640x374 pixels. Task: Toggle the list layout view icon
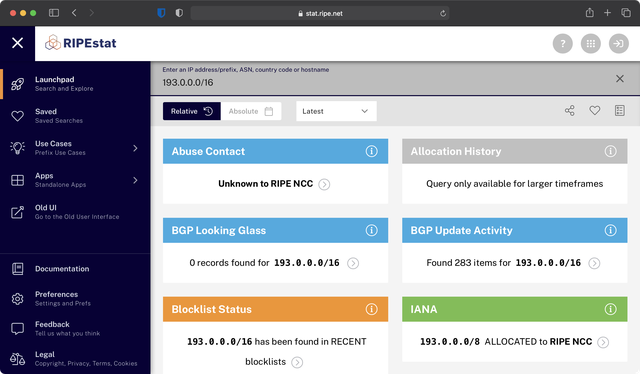click(620, 111)
